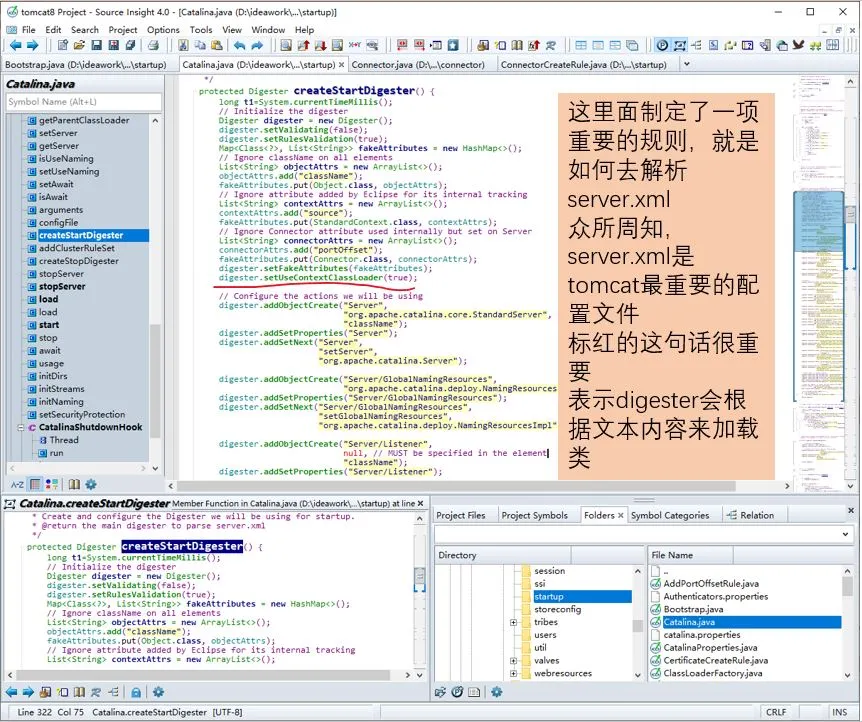Open context window settings gear icon
Viewport: 862px width, 722px height.
158,692
